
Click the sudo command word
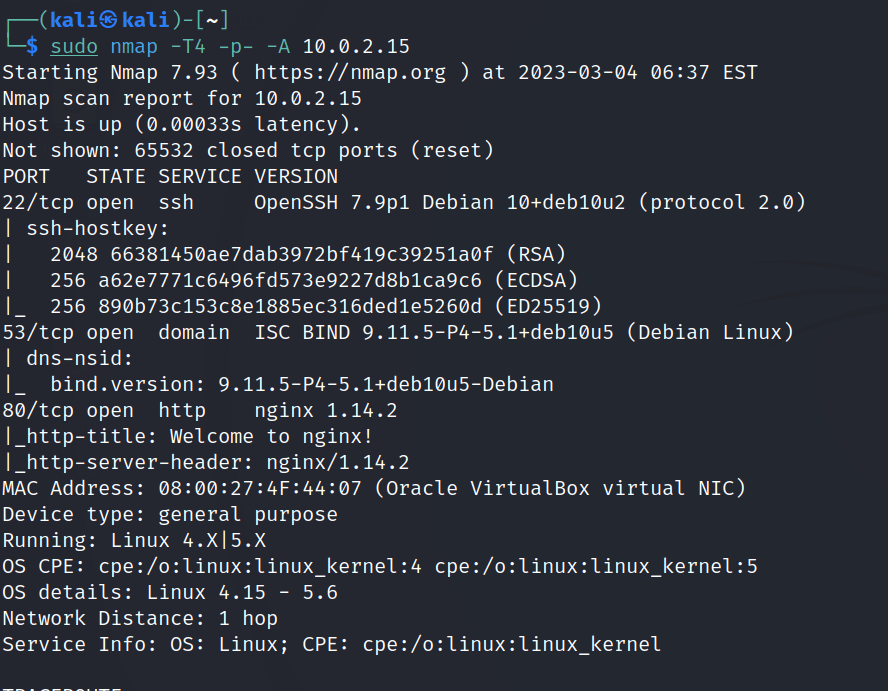point(74,46)
